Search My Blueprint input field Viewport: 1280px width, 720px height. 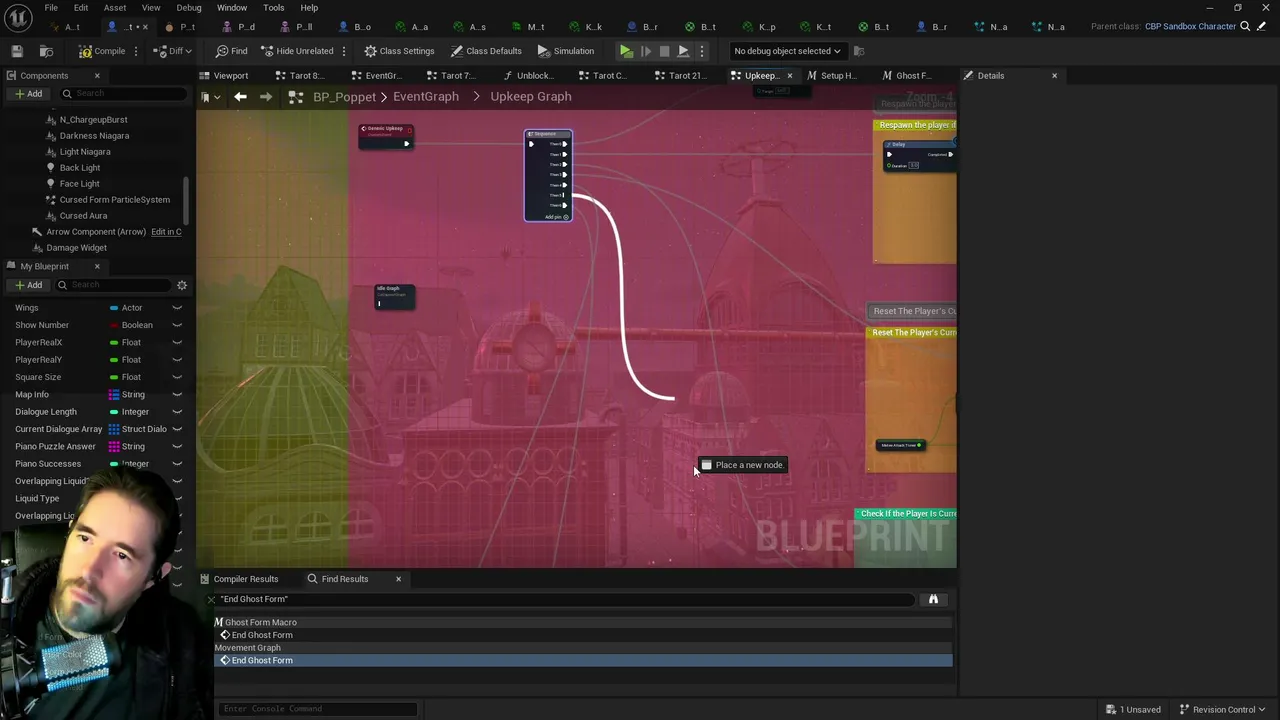[x=112, y=285]
